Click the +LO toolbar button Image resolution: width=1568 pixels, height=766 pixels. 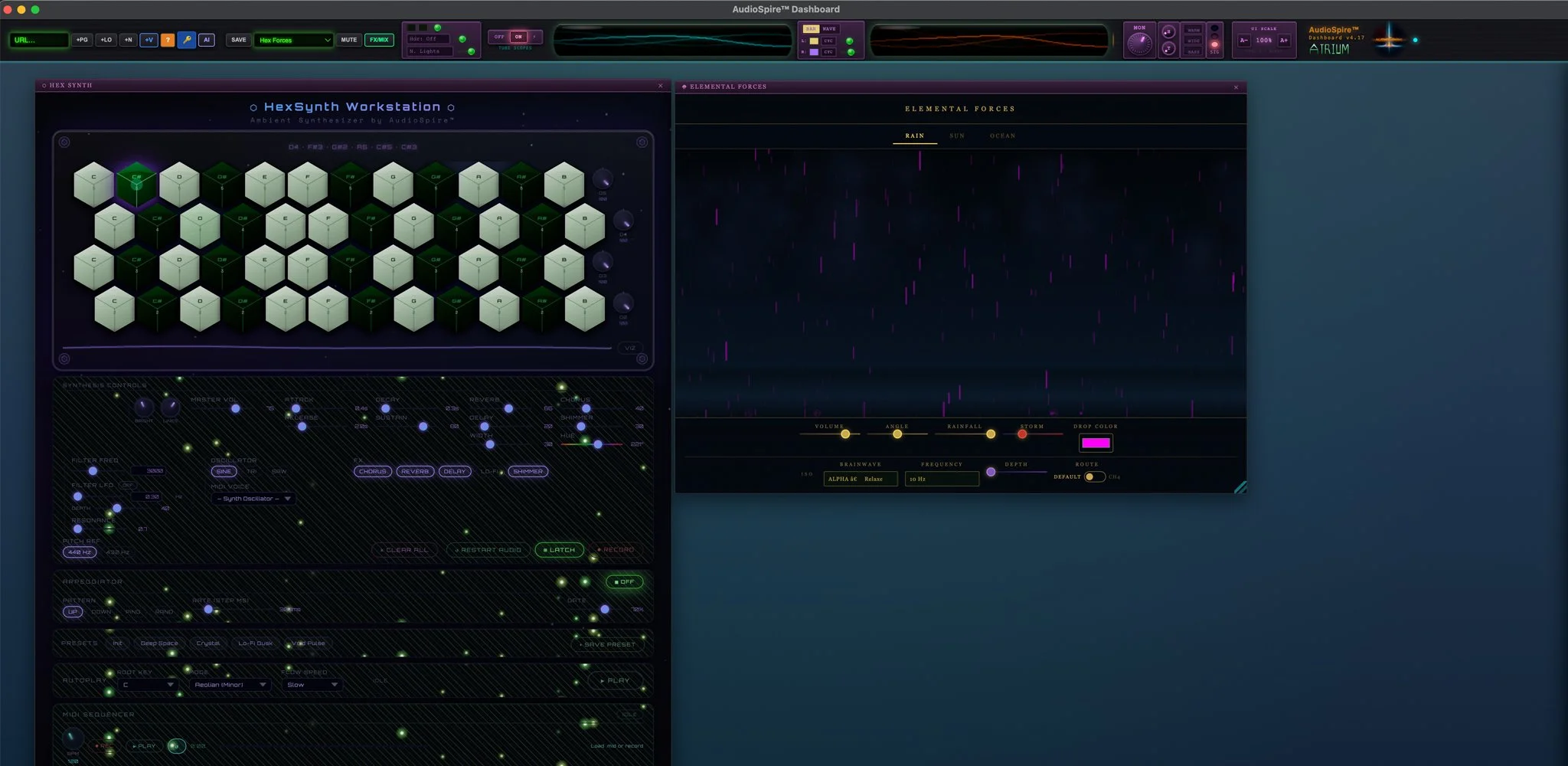pyautogui.click(x=106, y=40)
